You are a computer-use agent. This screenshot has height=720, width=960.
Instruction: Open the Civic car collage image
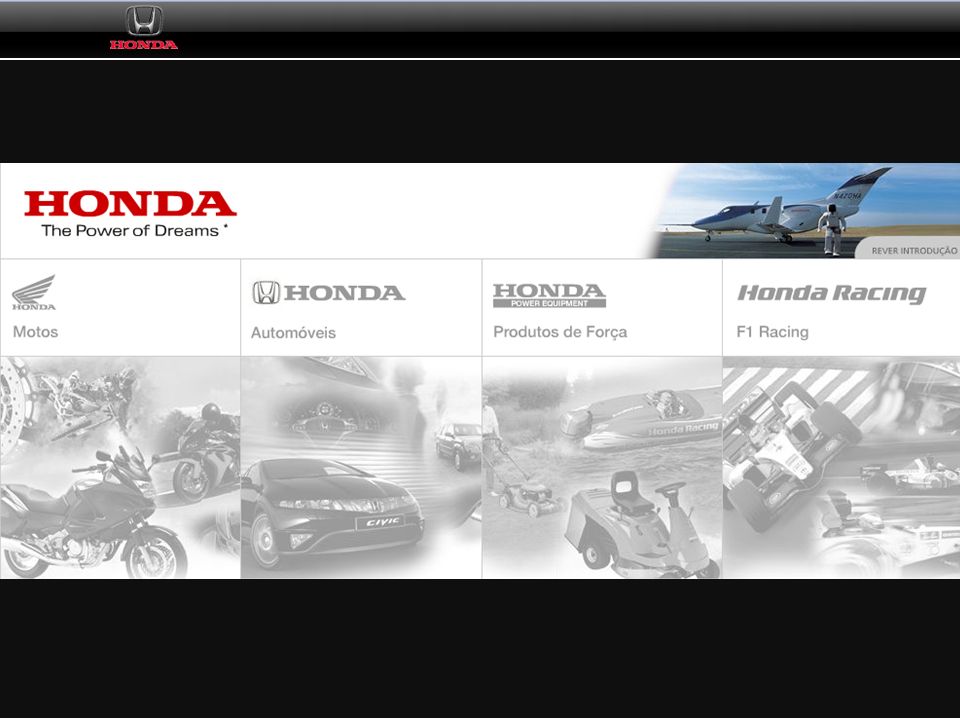tap(361, 468)
